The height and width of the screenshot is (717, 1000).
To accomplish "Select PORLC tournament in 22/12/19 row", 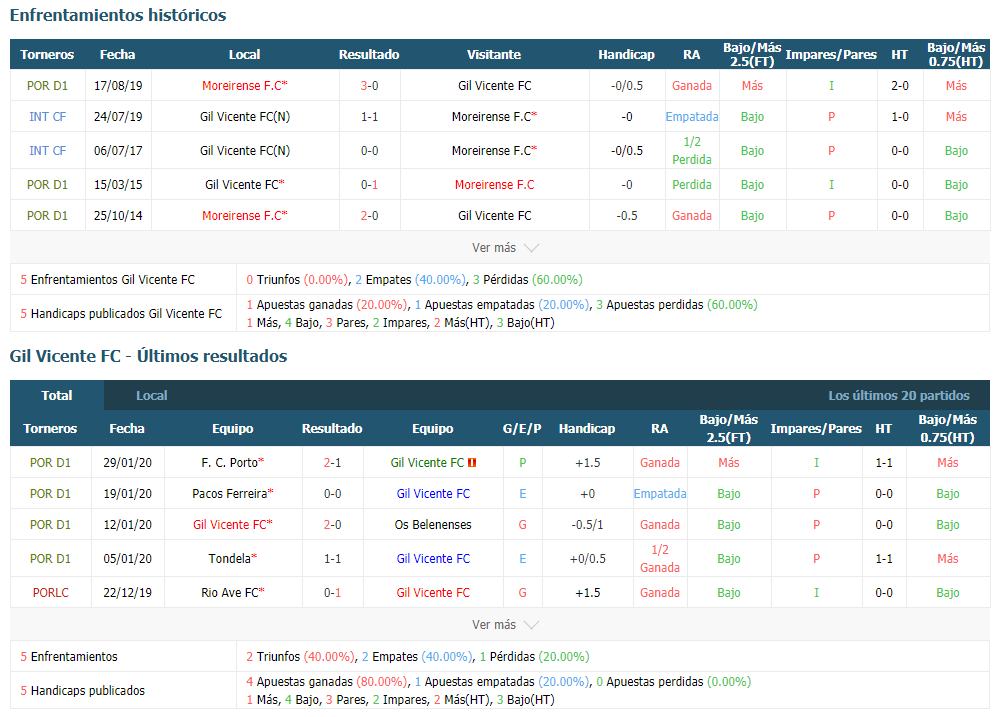I will pos(50,593).
